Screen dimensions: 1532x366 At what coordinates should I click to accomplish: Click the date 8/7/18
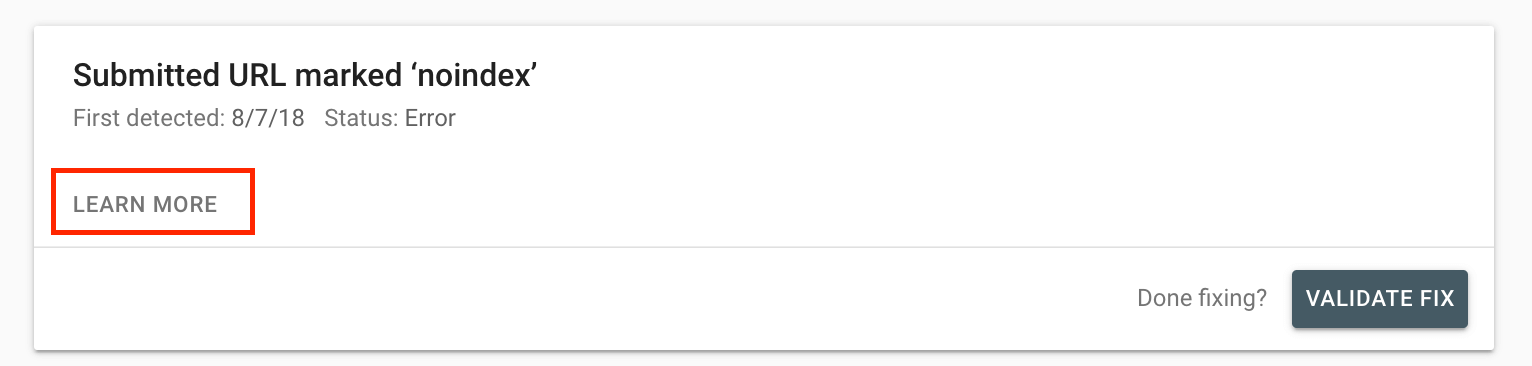pyautogui.click(x=266, y=119)
